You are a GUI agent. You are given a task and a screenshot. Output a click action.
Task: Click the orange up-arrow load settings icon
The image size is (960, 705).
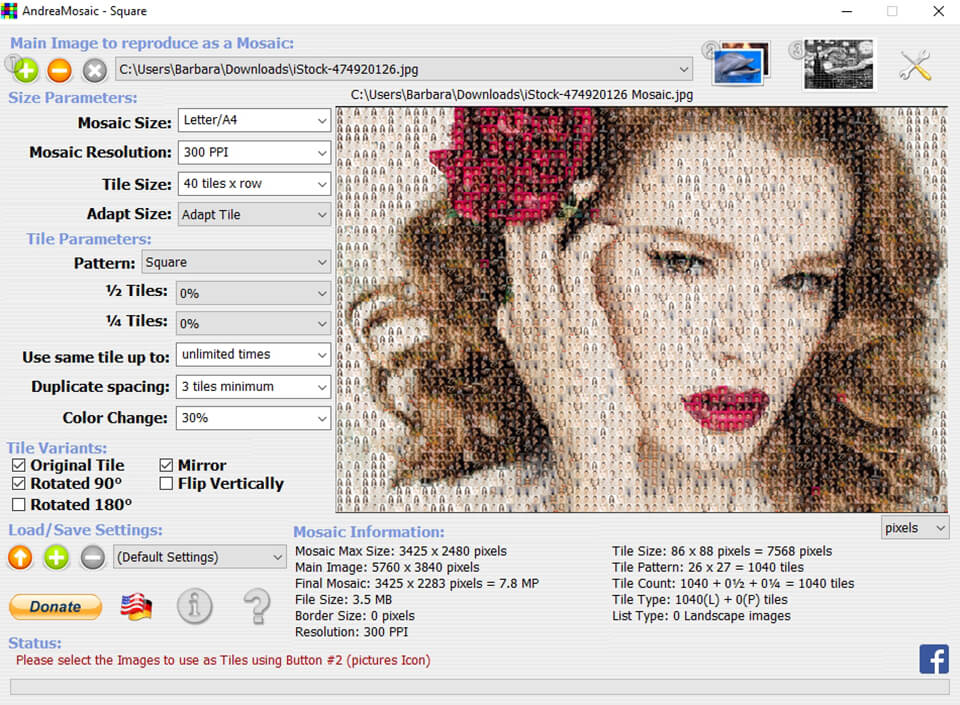20,558
